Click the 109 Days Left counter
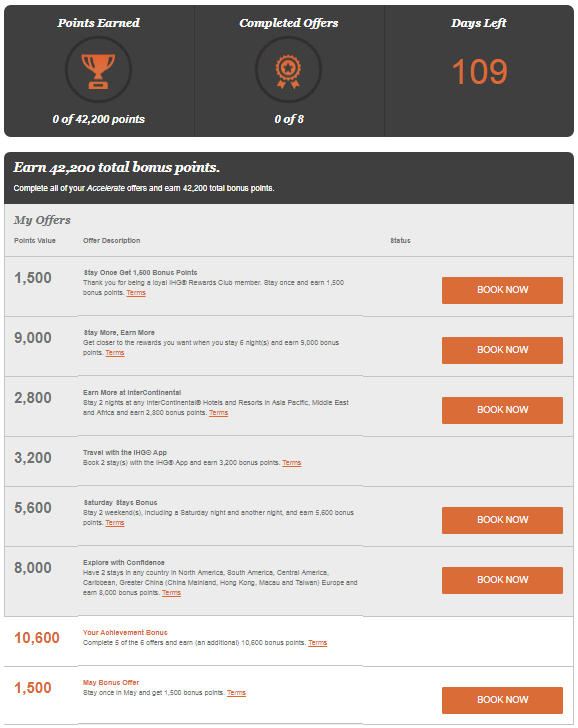 (x=479, y=72)
